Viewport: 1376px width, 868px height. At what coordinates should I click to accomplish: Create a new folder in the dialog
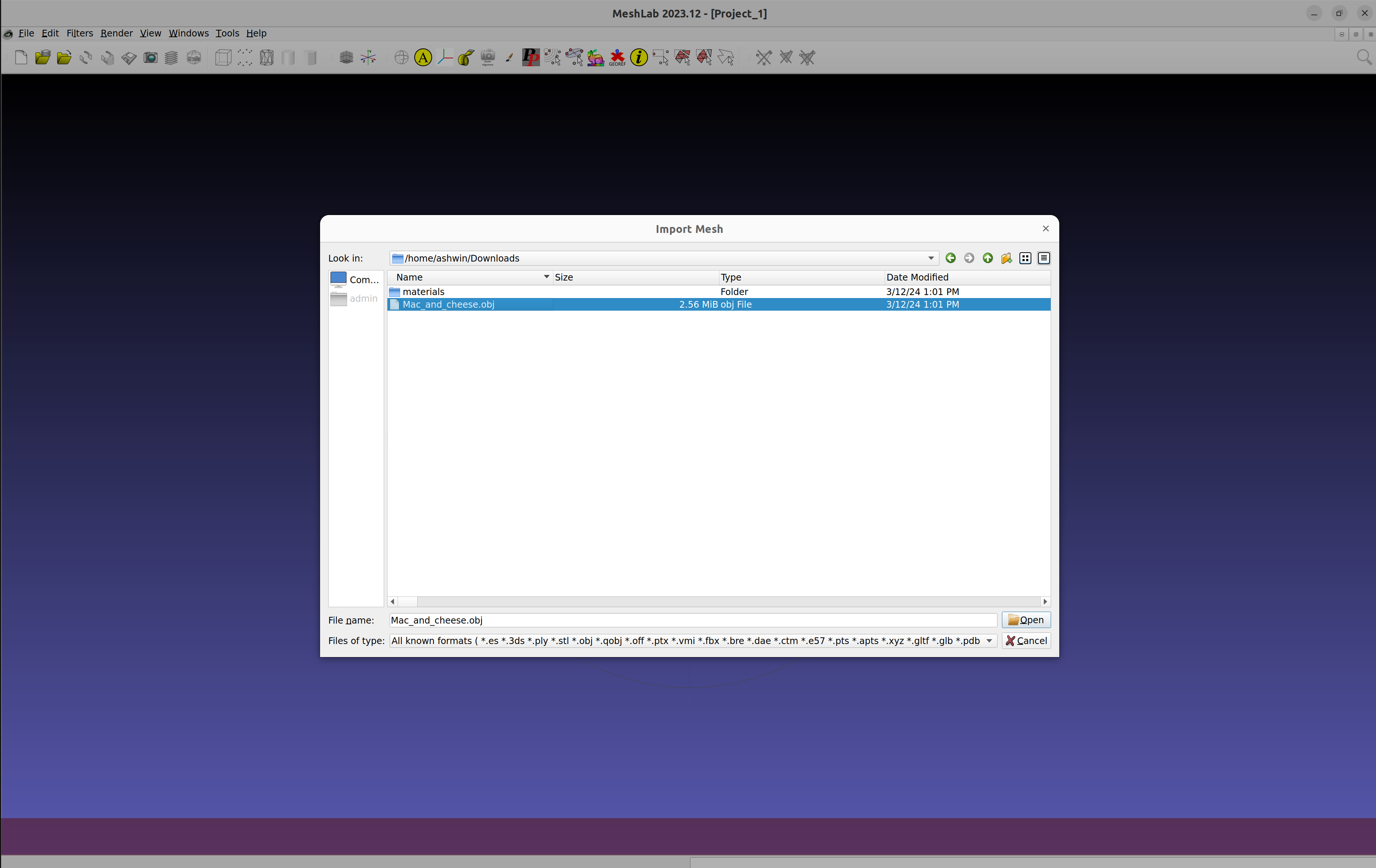pyautogui.click(x=1006, y=258)
